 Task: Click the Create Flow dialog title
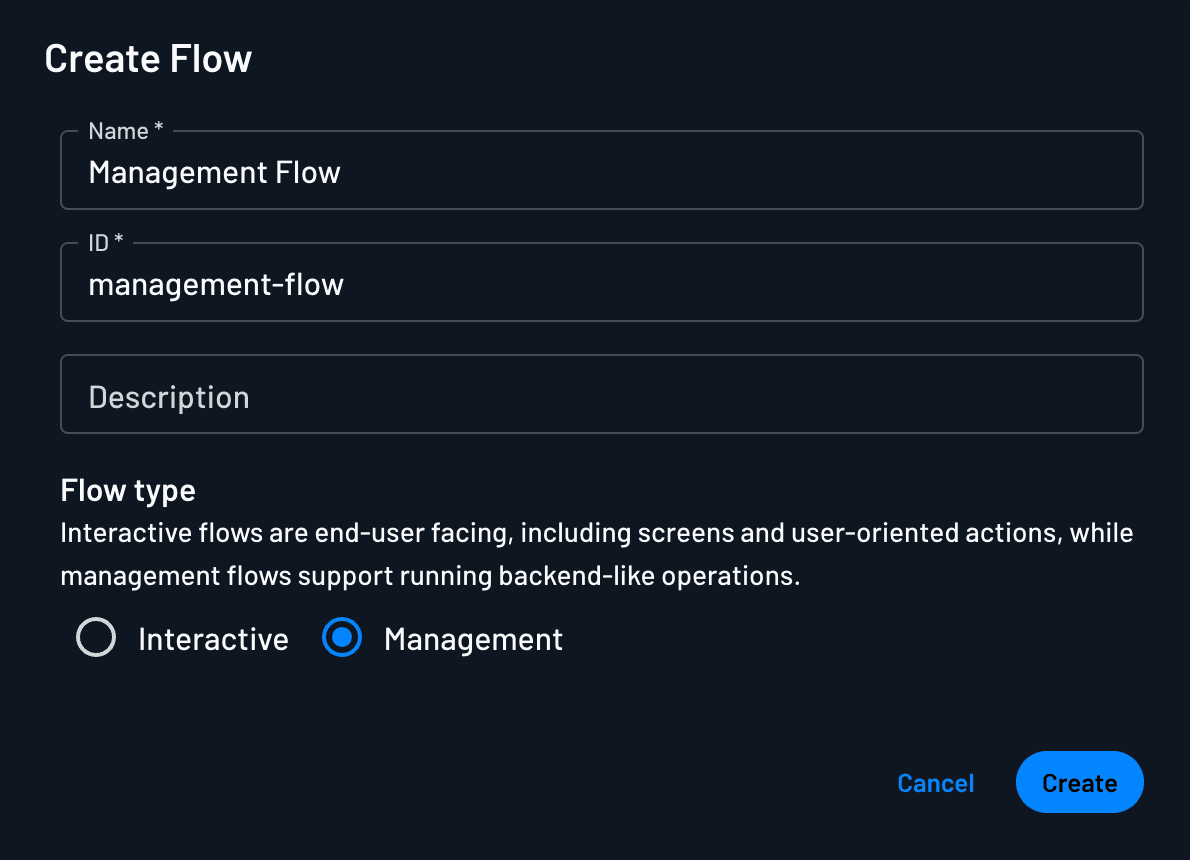[148, 58]
